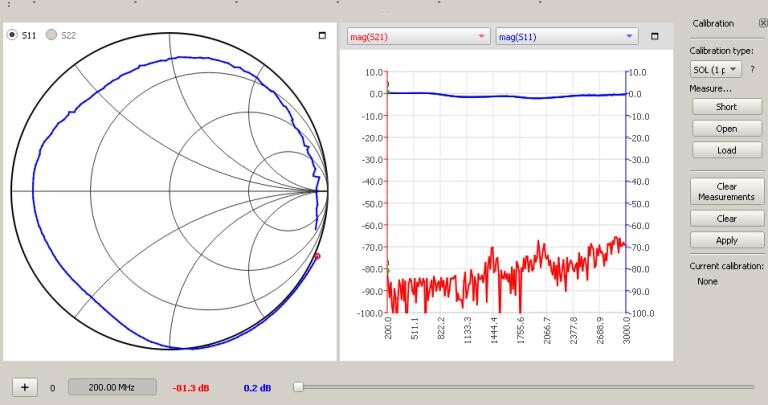Open the mag(S11) trace dropdown
This screenshot has height=405, width=768.
567,36
